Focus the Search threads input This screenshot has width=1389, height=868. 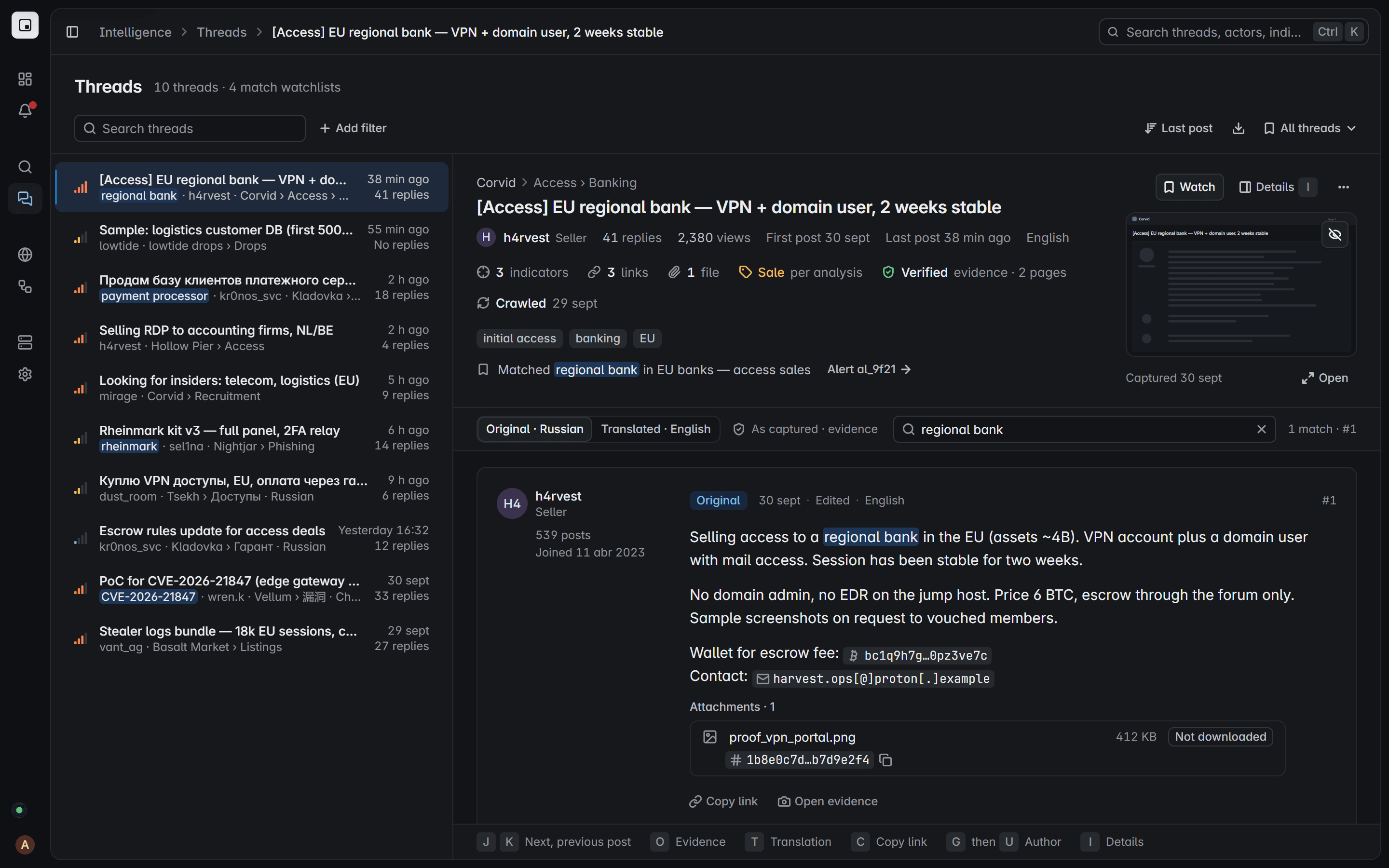coord(190,128)
